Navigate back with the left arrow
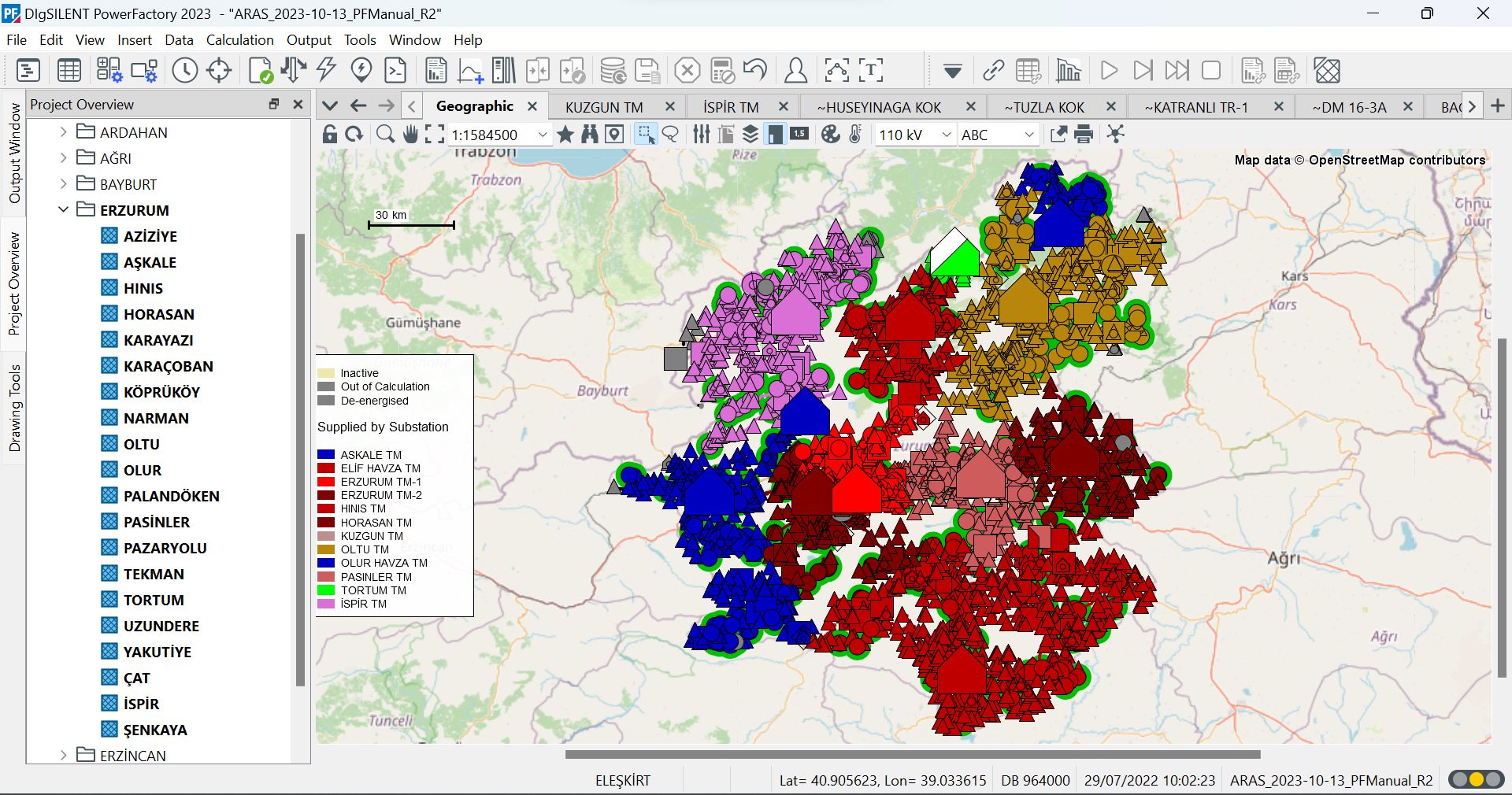Image resolution: width=1512 pixels, height=795 pixels. tap(359, 106)
